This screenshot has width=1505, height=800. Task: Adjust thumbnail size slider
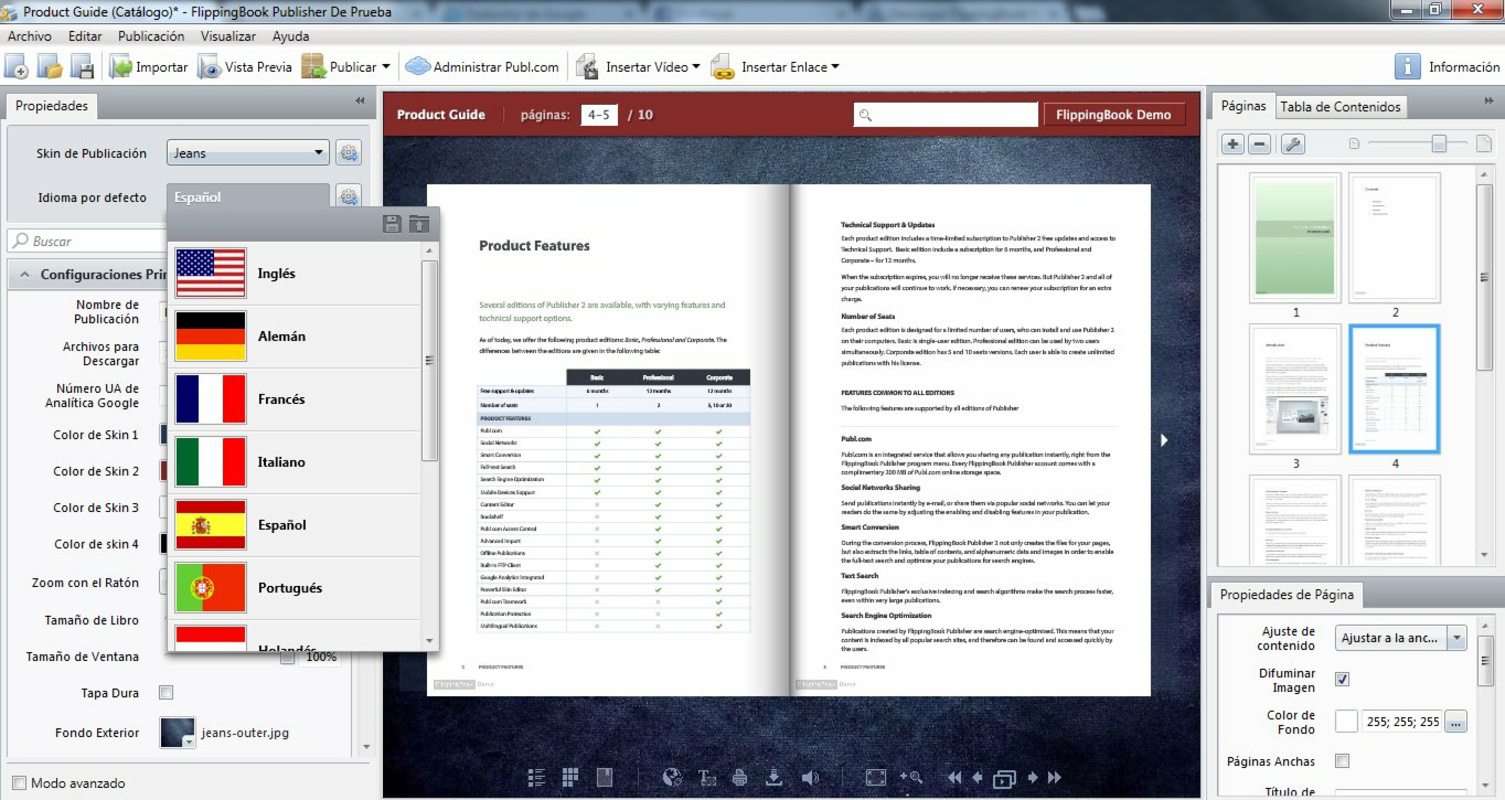1439,144
